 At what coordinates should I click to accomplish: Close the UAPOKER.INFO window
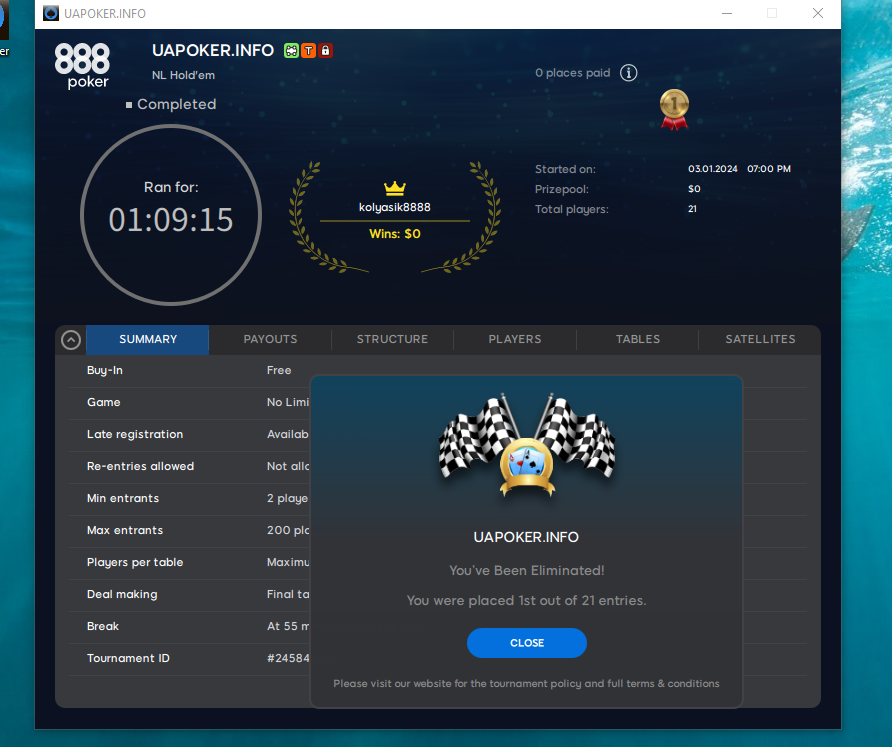(x=817, y=13)
